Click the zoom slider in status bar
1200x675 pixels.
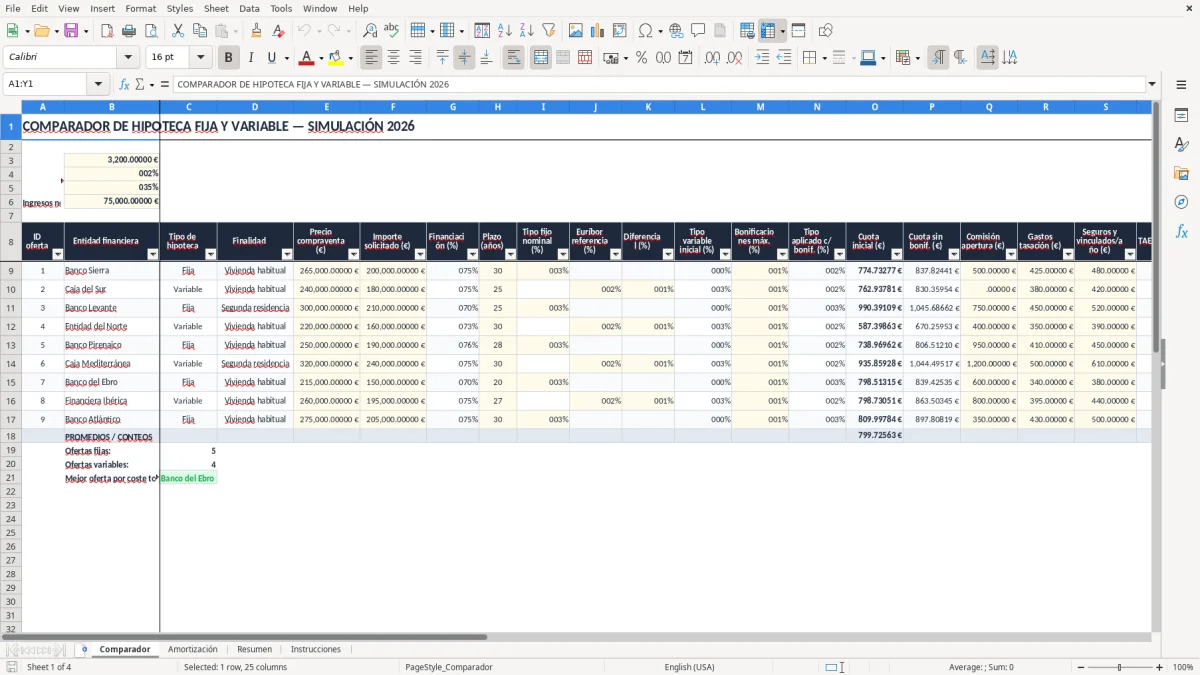(x=1119, y=667)
